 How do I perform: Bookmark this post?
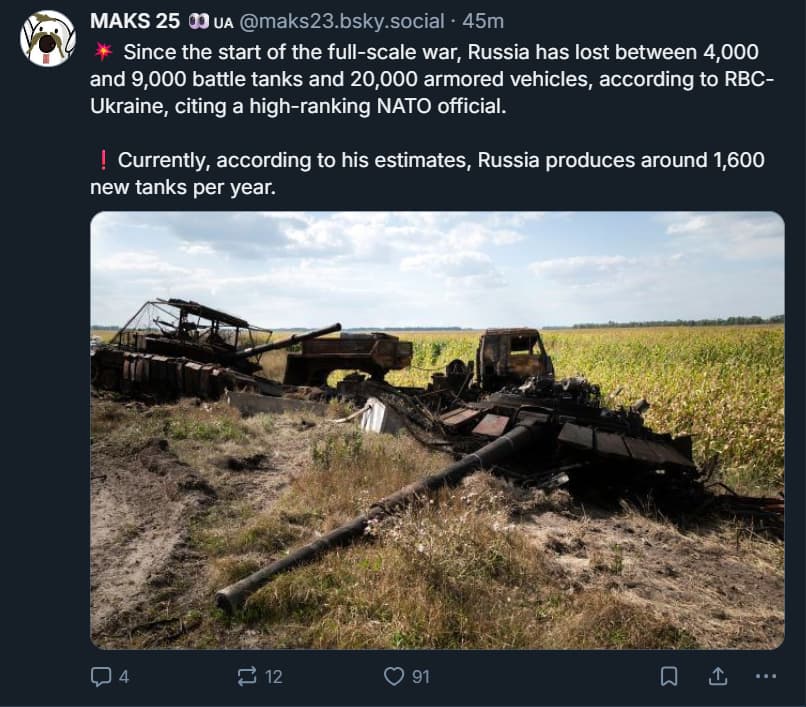[x=669, y=677]
